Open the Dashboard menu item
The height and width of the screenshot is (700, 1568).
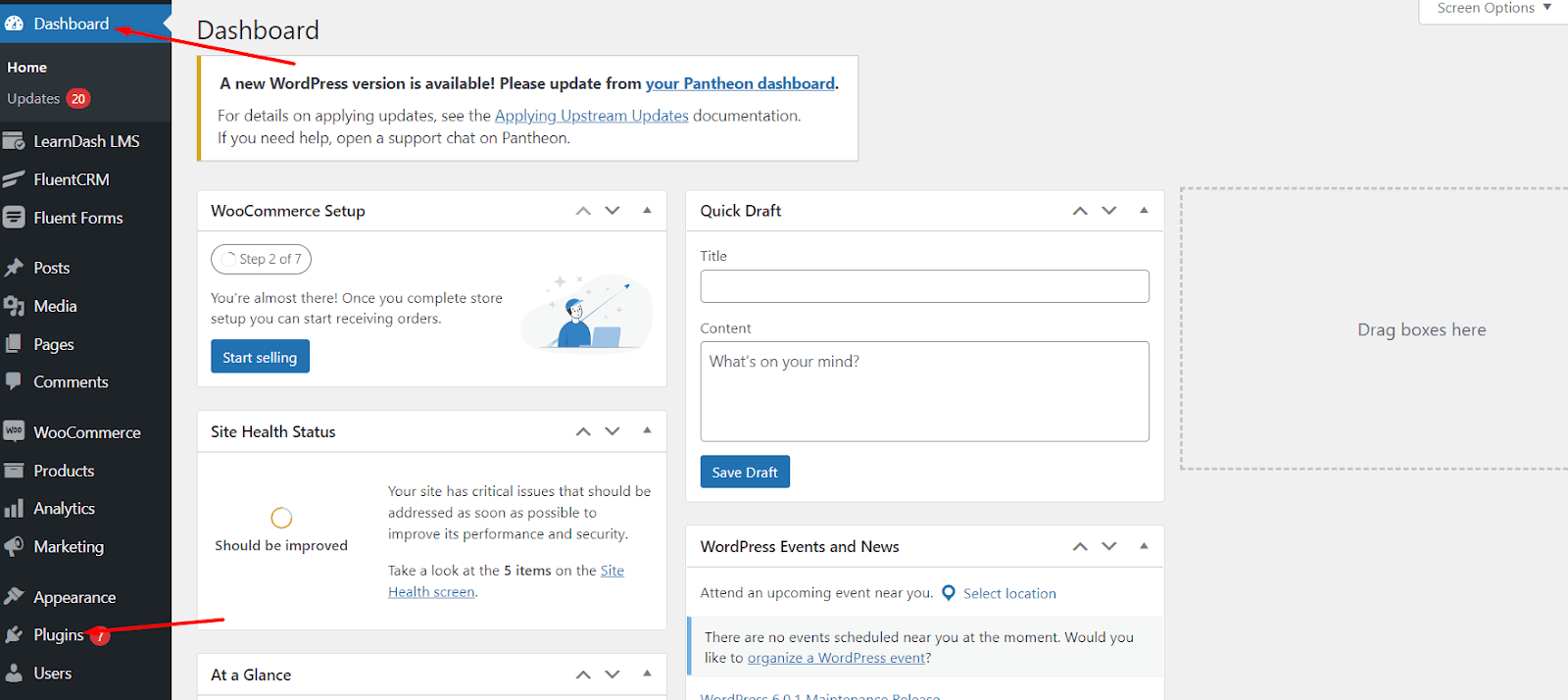click(86, 24)
